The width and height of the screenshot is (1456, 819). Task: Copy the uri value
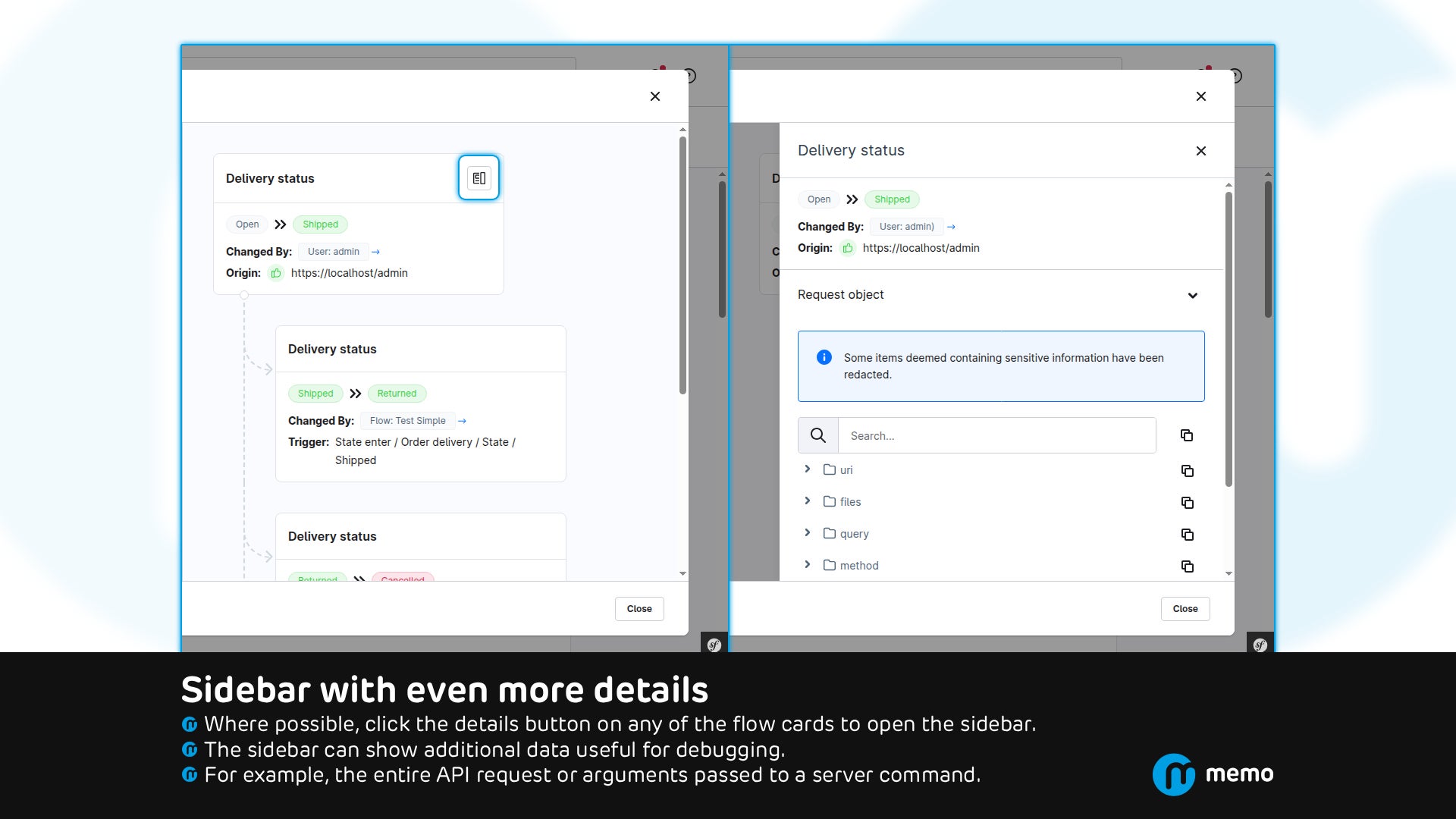(x=1188, y=471)
